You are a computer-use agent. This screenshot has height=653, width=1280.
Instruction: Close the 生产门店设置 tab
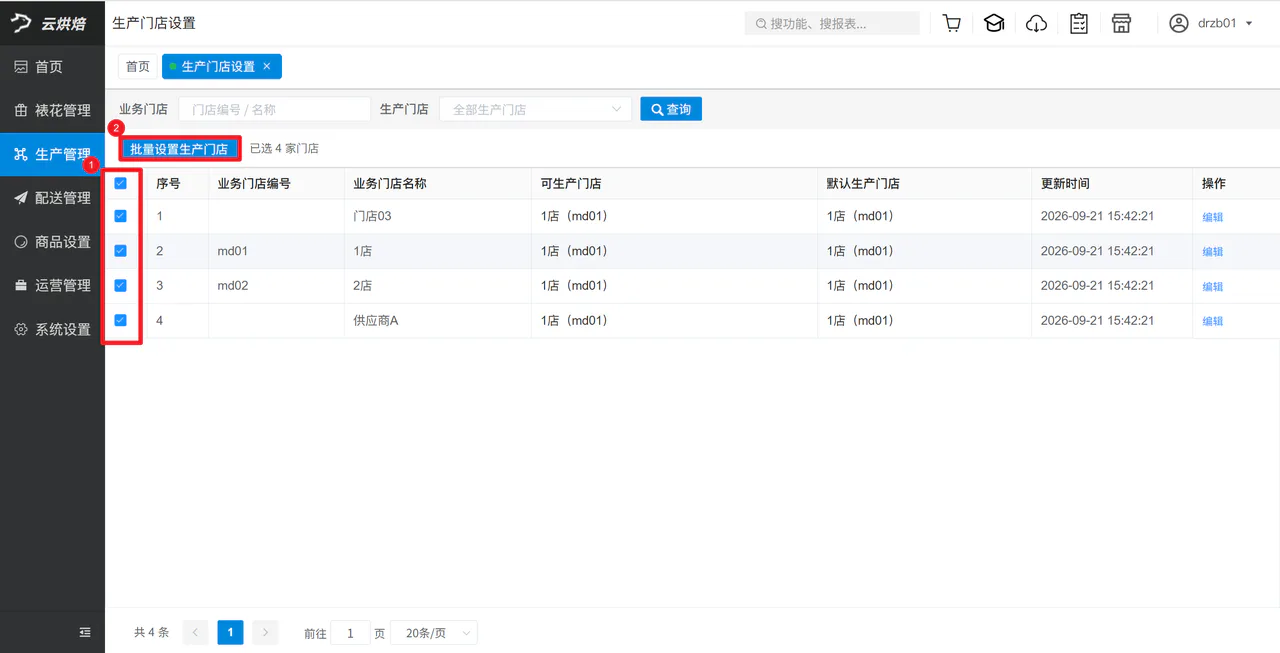tap(267, 66)
